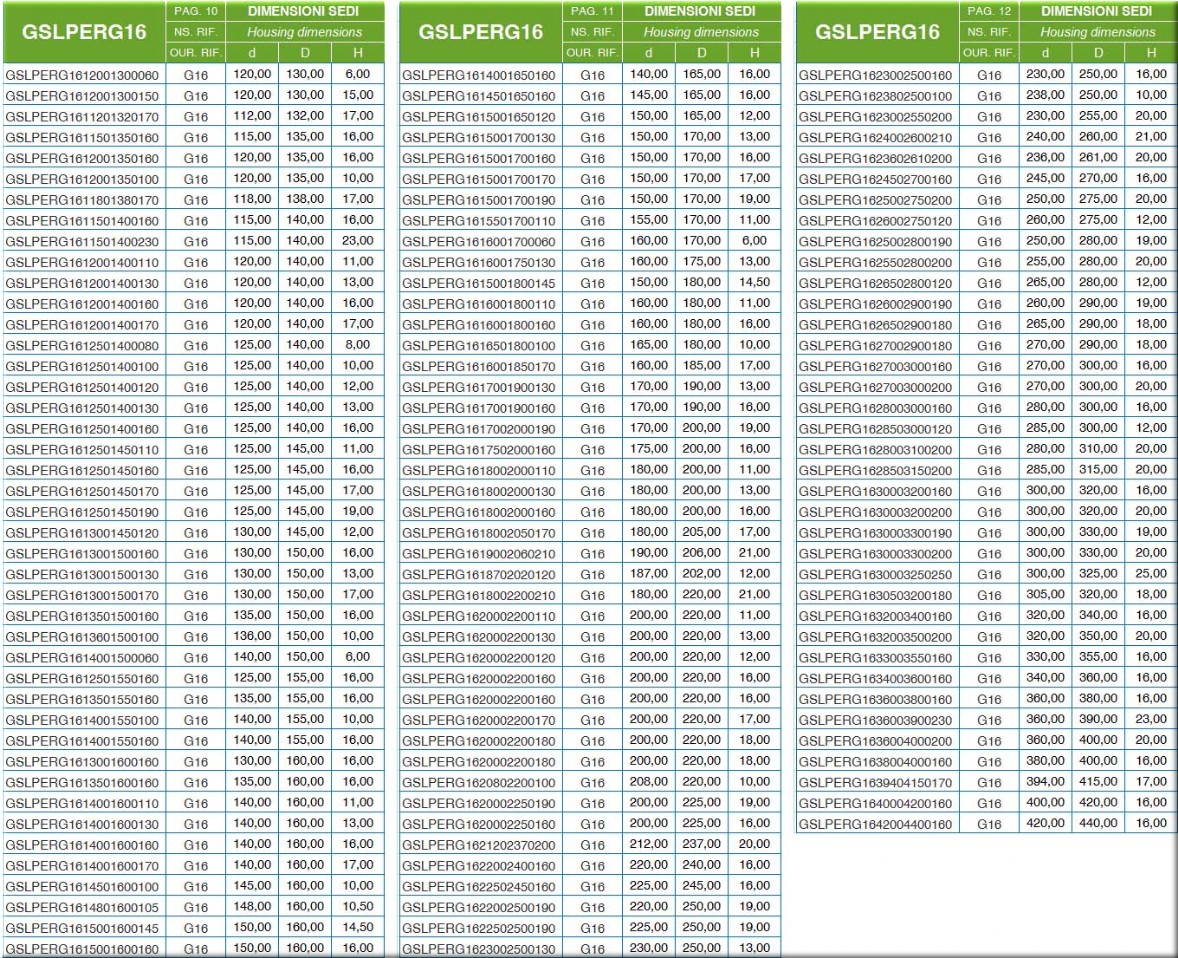Viewport: 1178px width, 958px height.
Task: Click the PAG. 11 header cell
Action: point(592,11)
